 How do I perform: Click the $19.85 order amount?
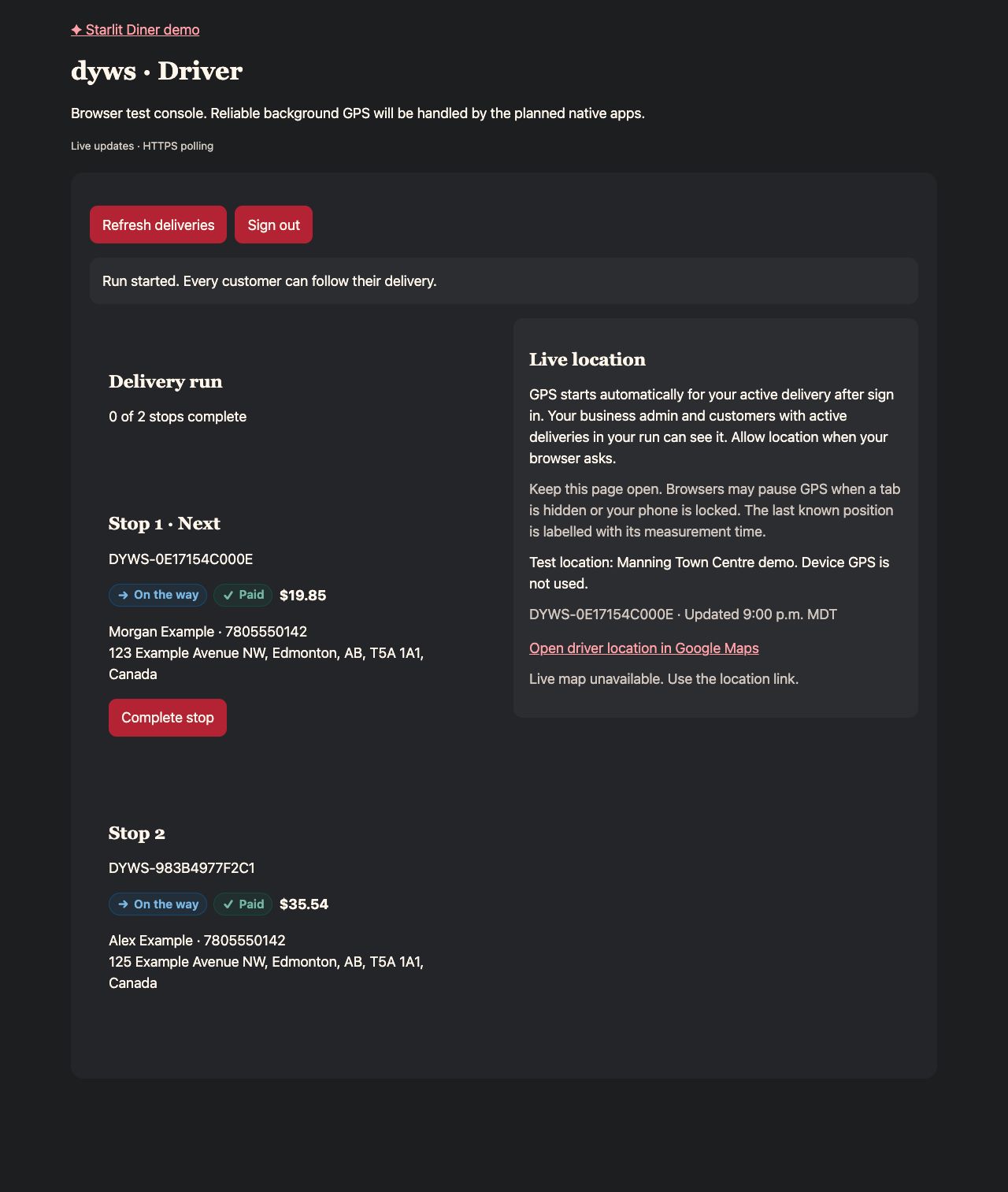(x=303, y=596)
